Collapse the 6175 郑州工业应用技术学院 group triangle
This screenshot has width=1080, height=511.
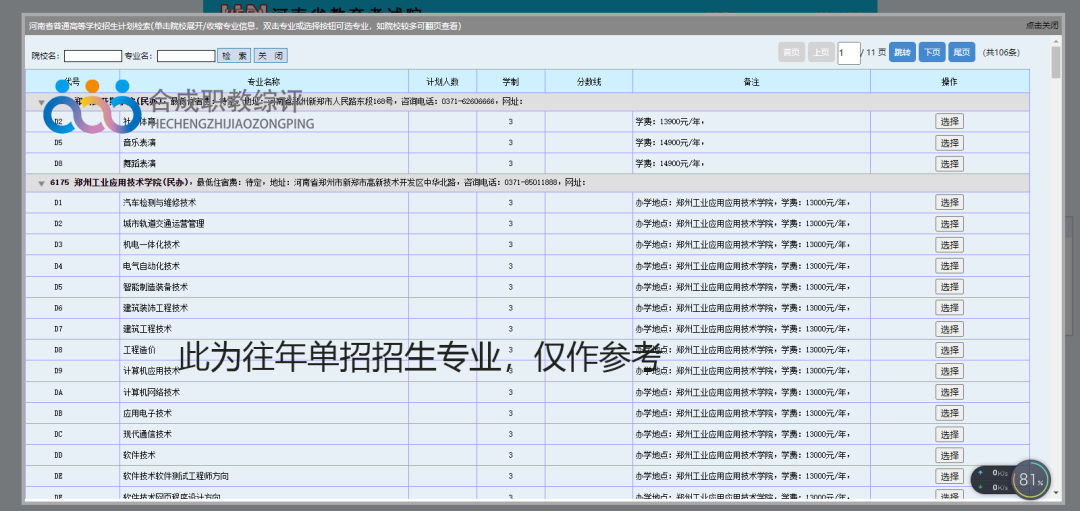click(x=41, y=183)
